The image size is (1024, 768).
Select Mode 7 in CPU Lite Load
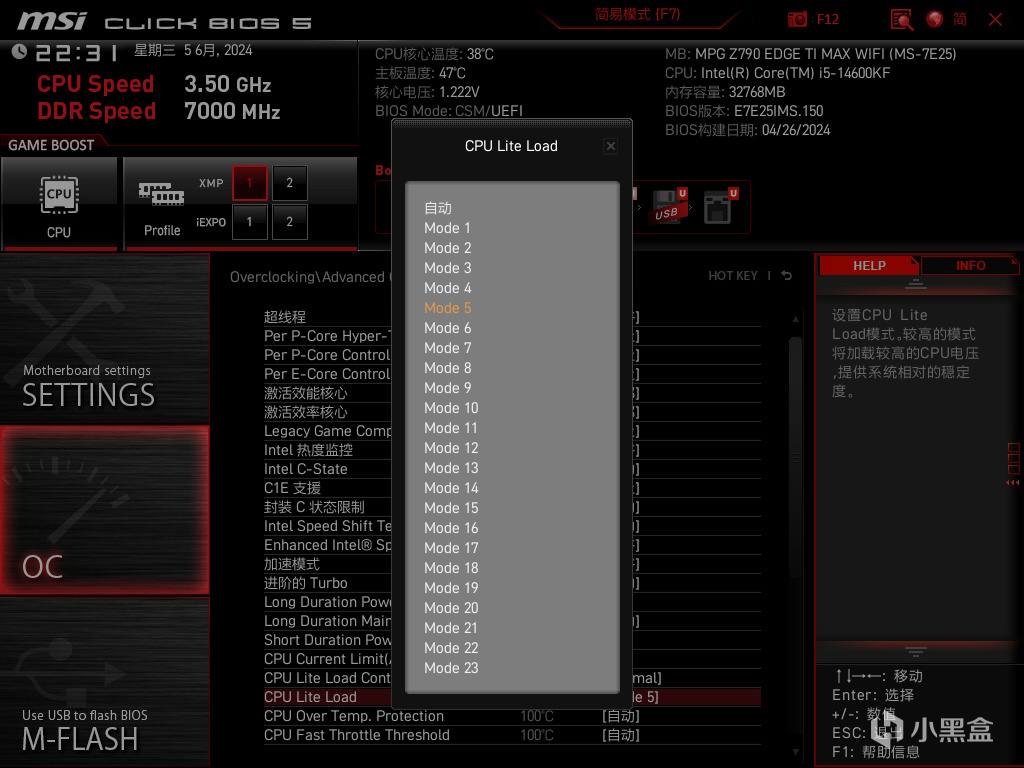tap(447, 348)
